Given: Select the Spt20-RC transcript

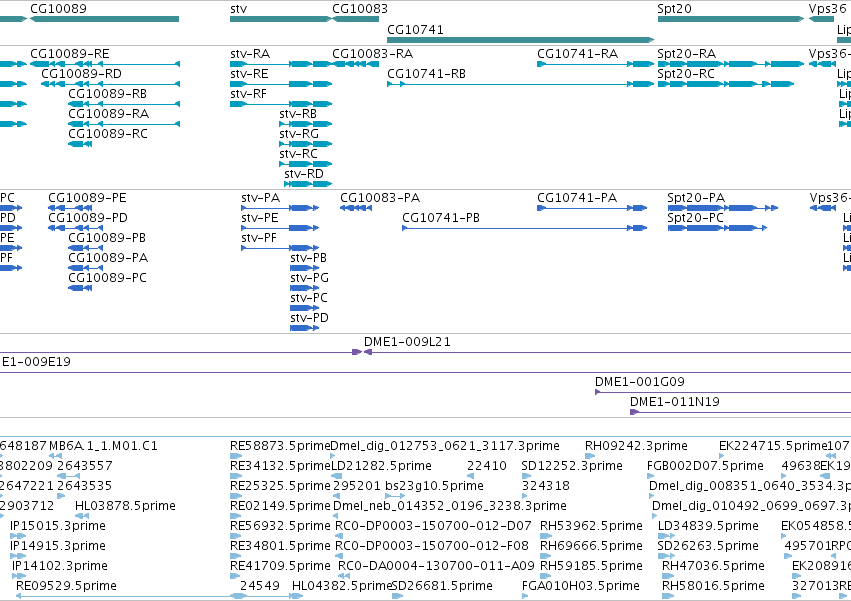Looking at the screenshot, I should [685, 74].
